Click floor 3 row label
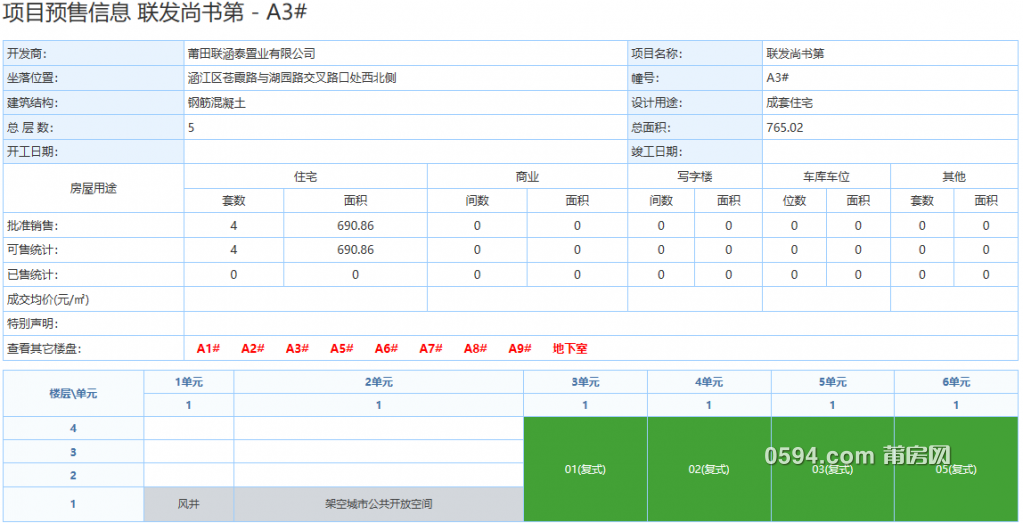The width and height of the screenshot is (1023, 523). coord(73,452)
